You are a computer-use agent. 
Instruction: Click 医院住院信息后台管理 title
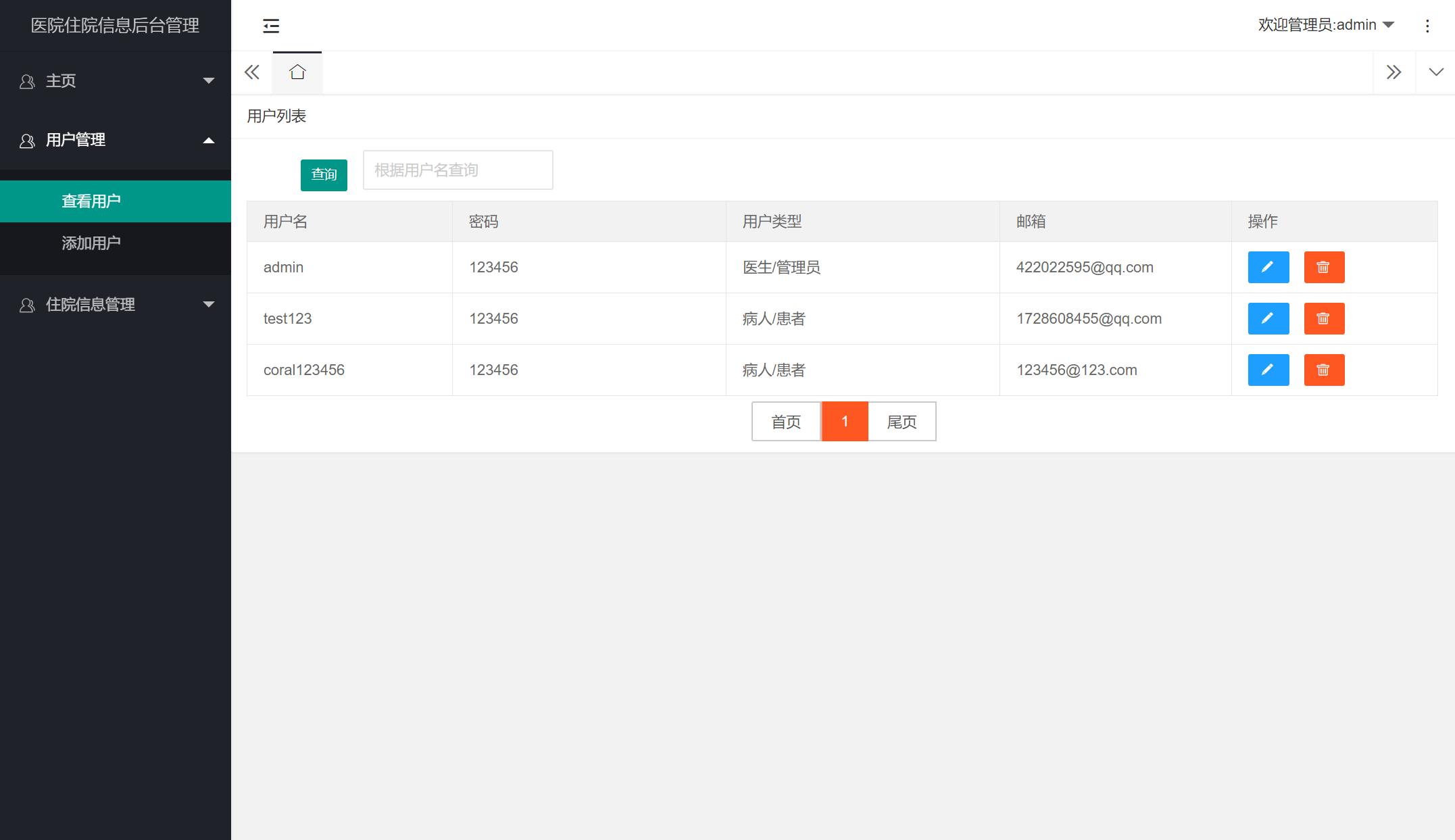coord(115,26)
